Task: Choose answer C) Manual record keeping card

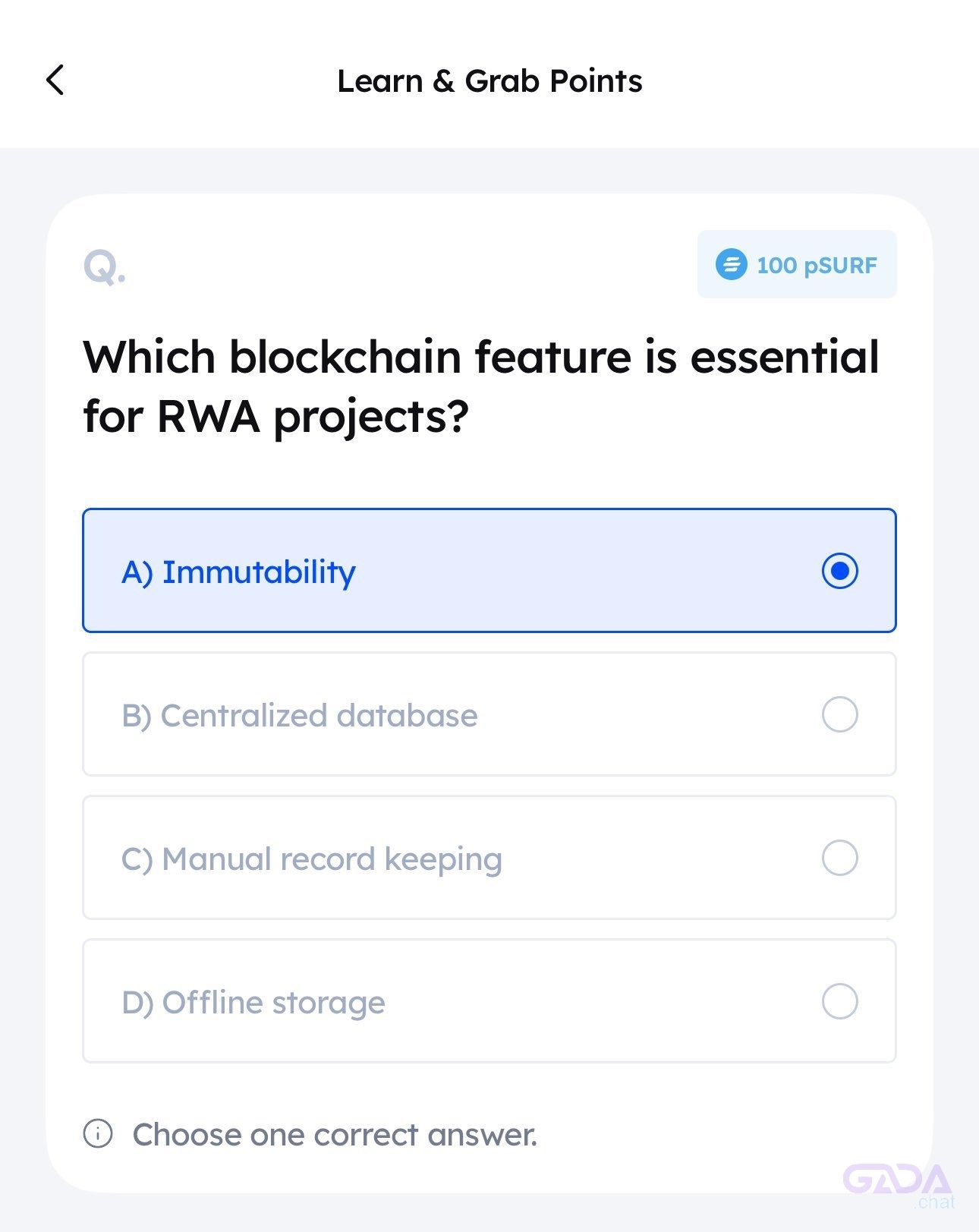Action: pyautogui.click(x=489, y=857)
